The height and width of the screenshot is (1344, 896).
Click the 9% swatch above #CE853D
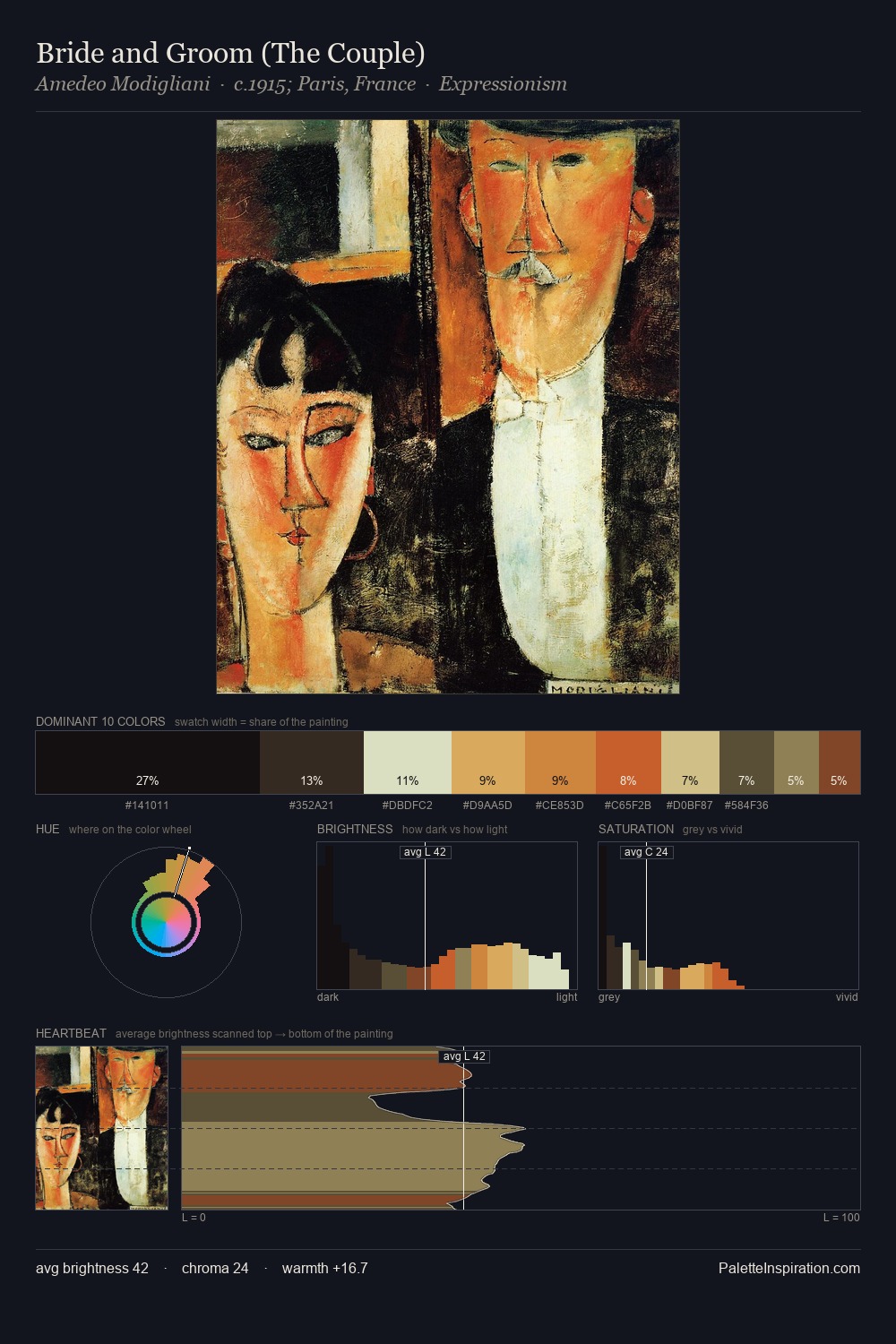pyautogui.click(x=560, y=762)
